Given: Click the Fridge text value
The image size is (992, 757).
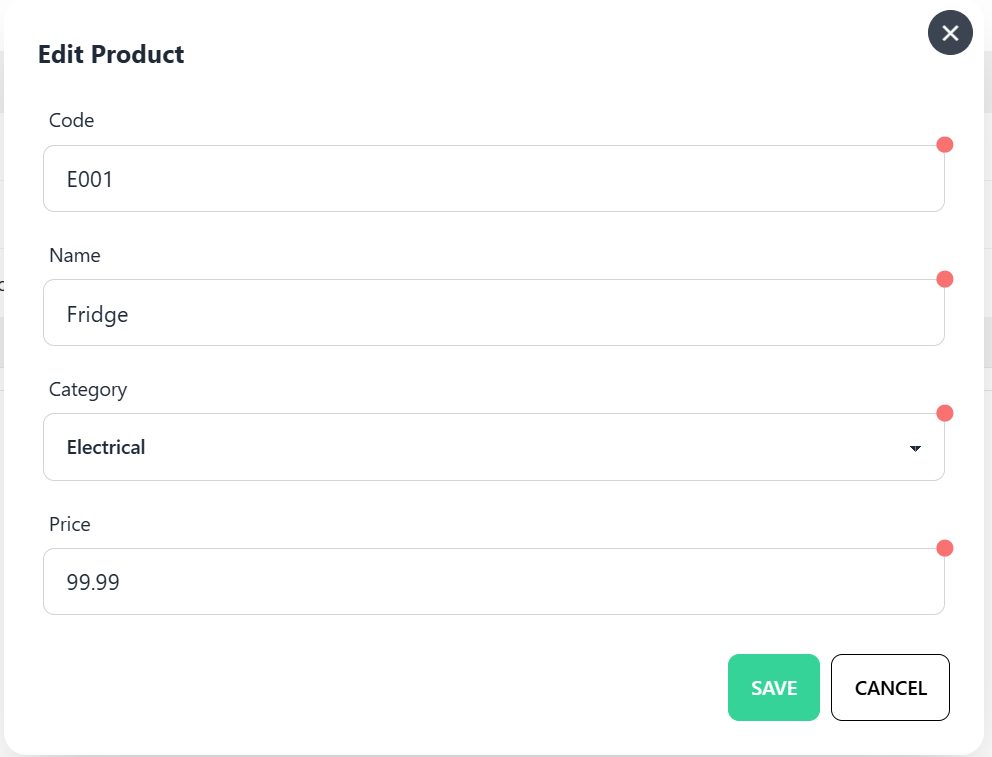Looking at the screenshot, I should [97, 314].
